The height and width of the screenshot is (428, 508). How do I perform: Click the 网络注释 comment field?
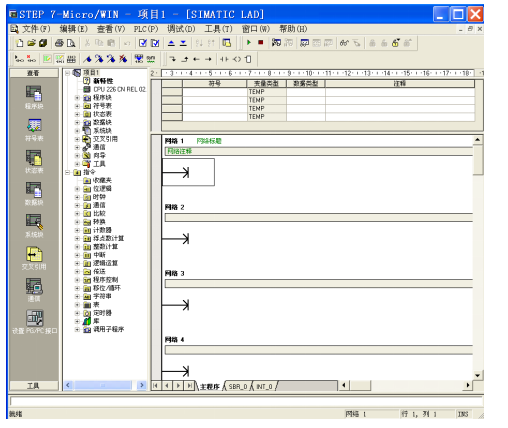point(319,151)
